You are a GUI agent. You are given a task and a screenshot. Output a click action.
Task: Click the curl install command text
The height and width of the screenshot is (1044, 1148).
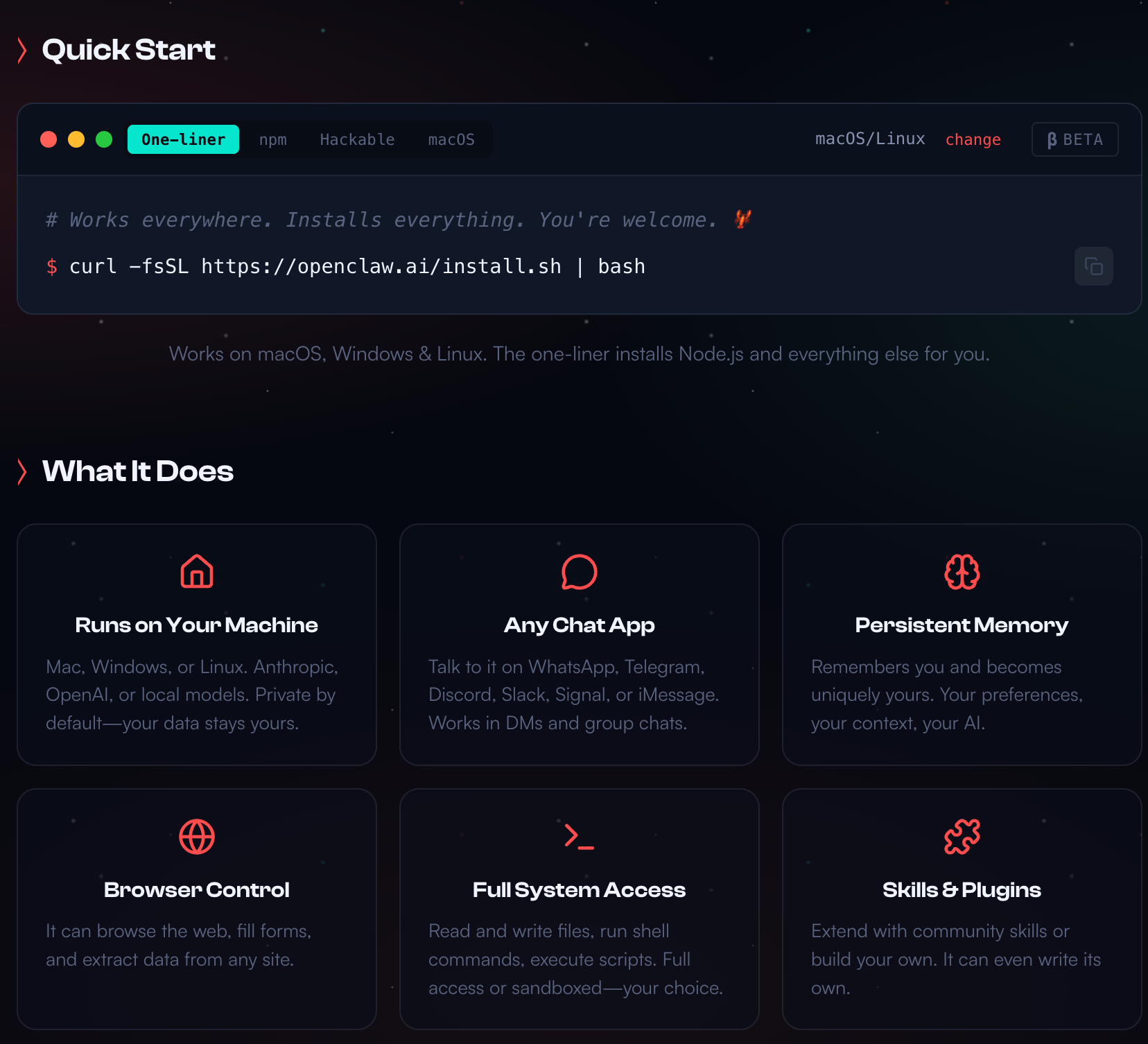click(x=357, y=266)
